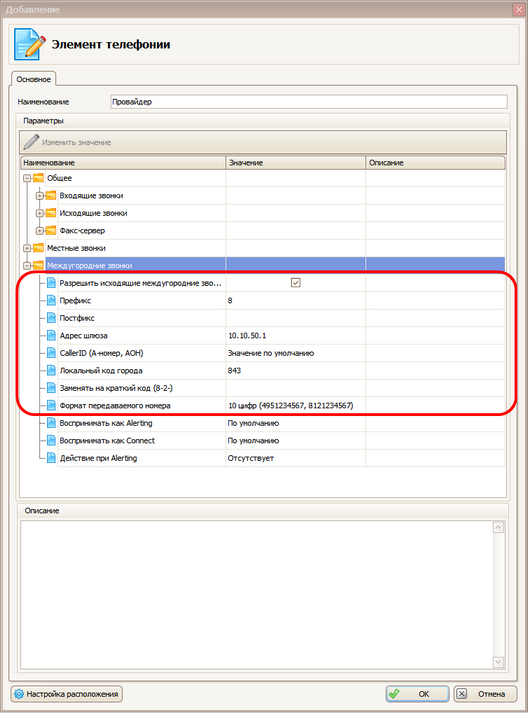Expand the Местные звонки node
The width and height of the screenshot is (528, 713).
[27, 248]
